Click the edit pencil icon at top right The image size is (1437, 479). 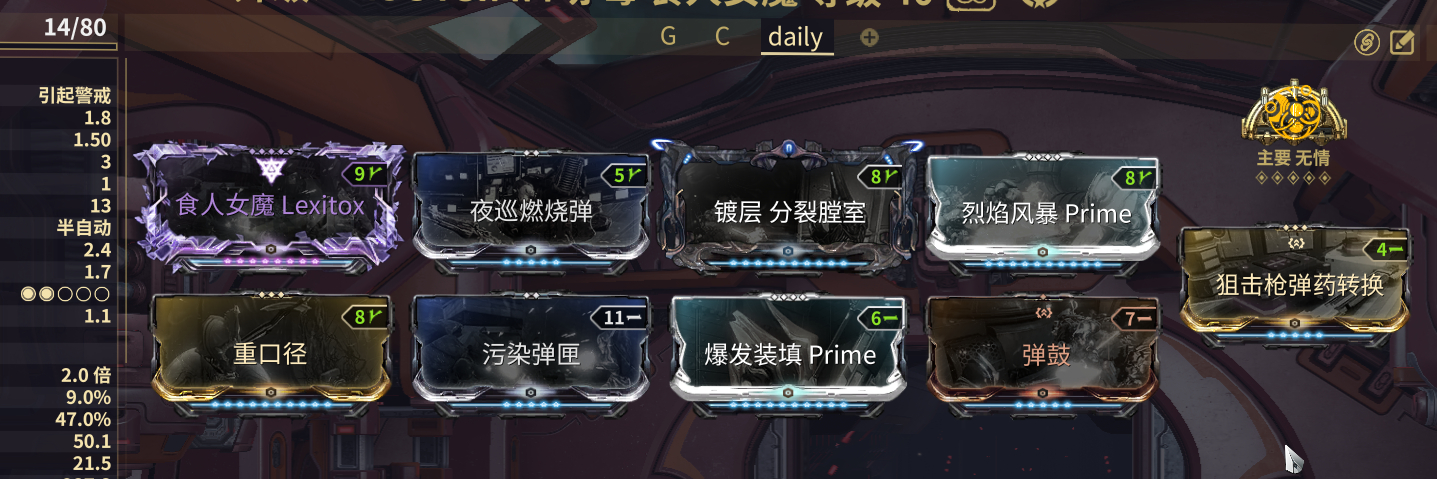click(x=1403, y=42)
